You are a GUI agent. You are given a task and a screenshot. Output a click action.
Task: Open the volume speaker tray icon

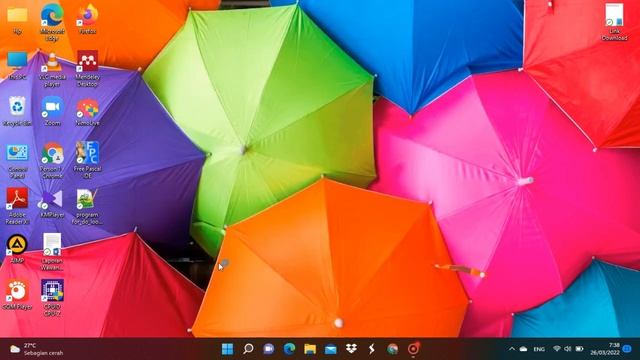(568, 349)
